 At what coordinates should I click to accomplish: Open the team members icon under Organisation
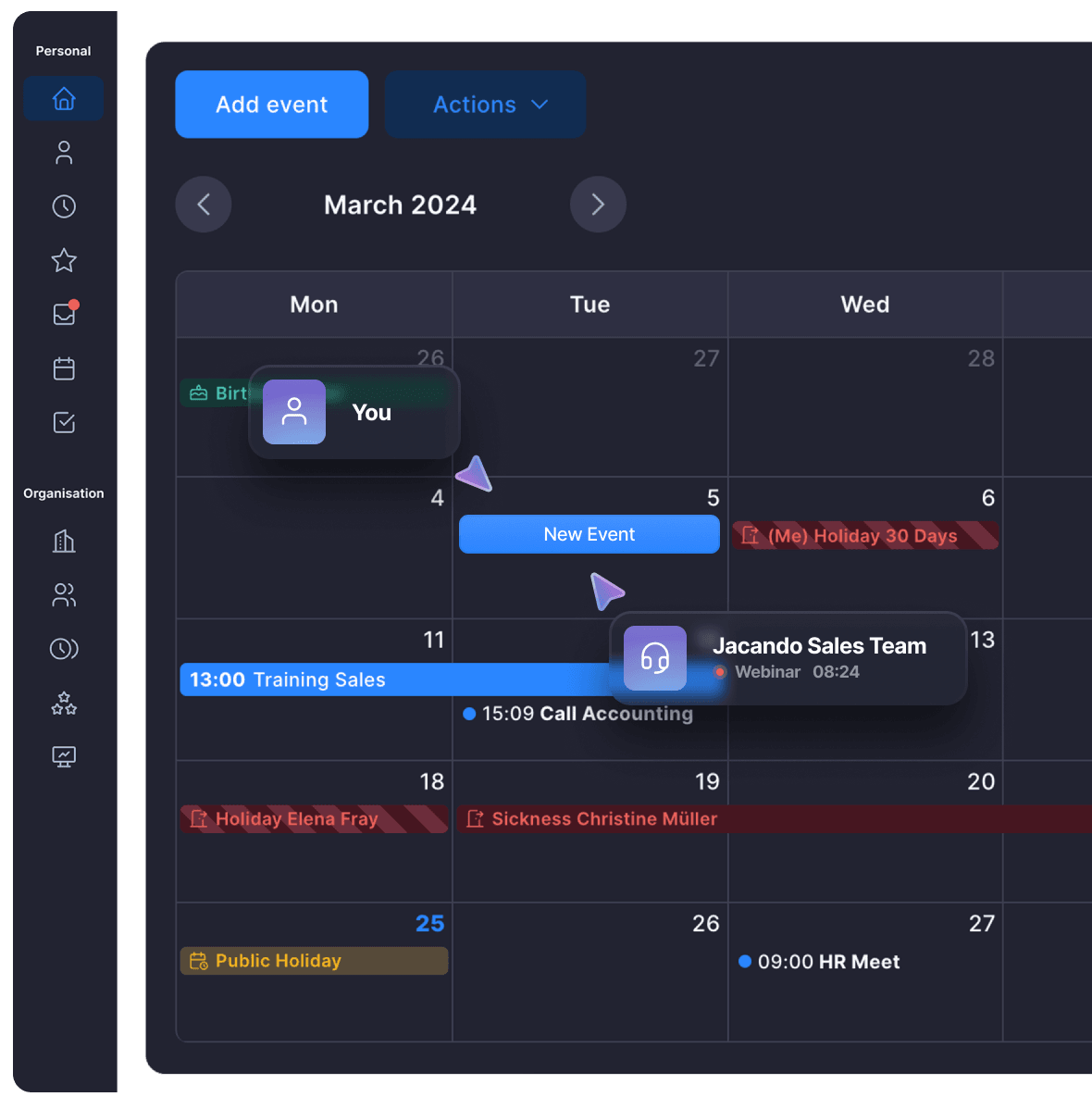[x=63, y=595]
